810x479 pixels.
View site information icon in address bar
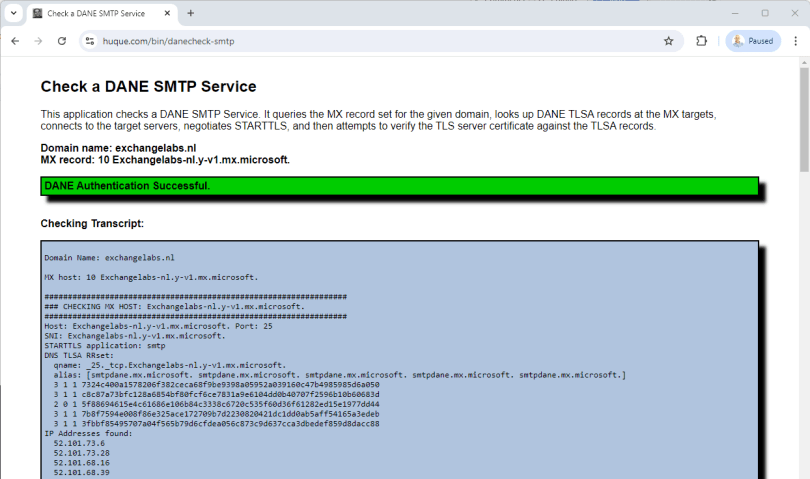coord(90,41)
